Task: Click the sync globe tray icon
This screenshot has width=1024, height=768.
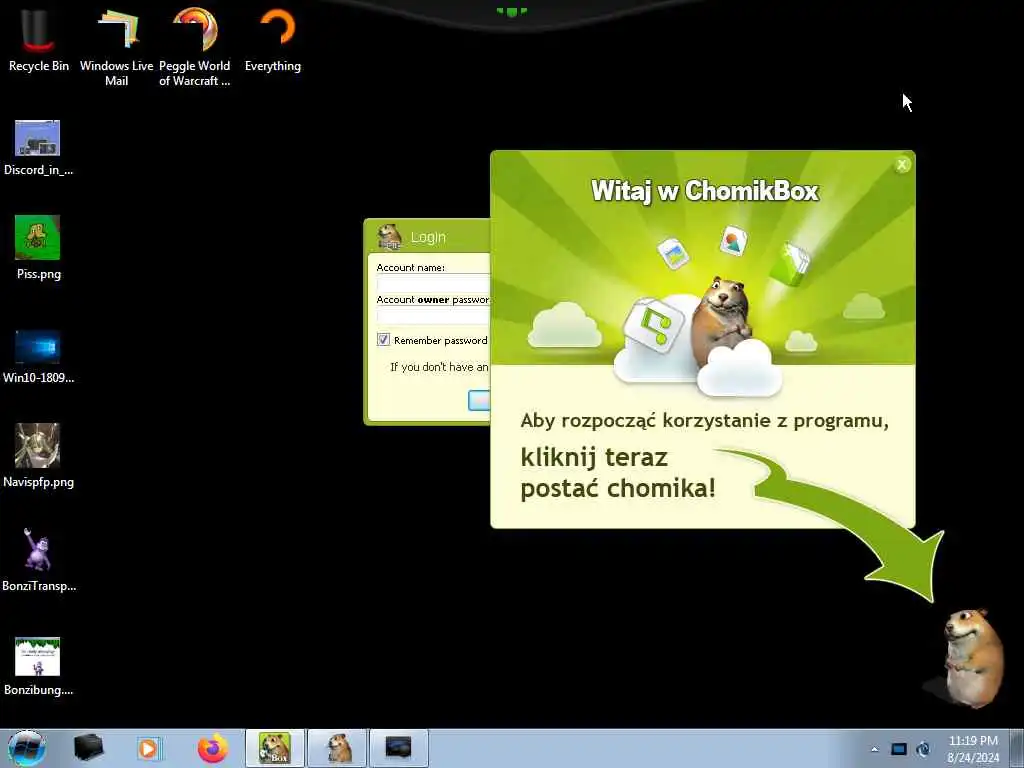Action: [x=923, y=749]
